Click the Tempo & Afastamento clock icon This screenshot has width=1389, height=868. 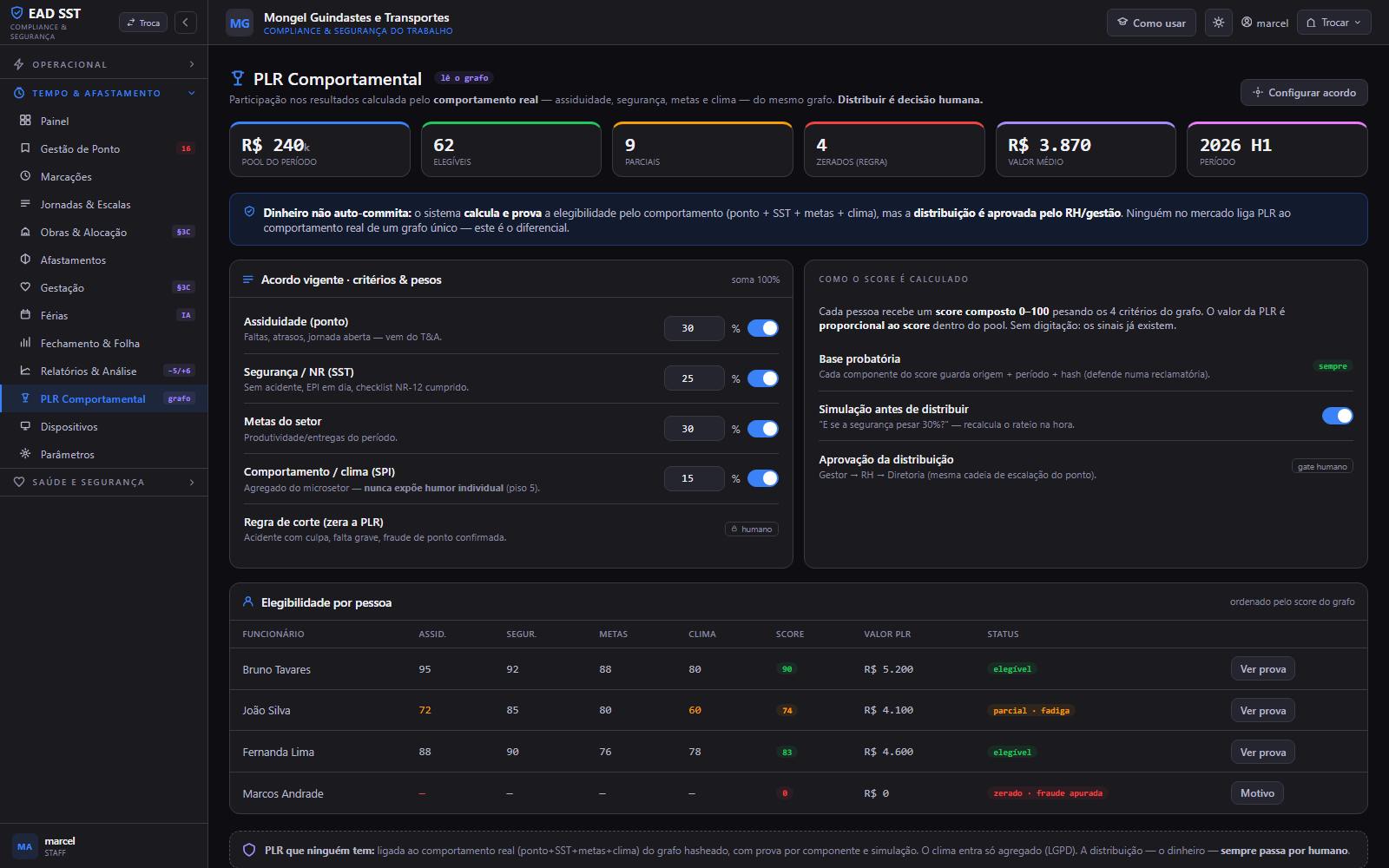[19, 93]
